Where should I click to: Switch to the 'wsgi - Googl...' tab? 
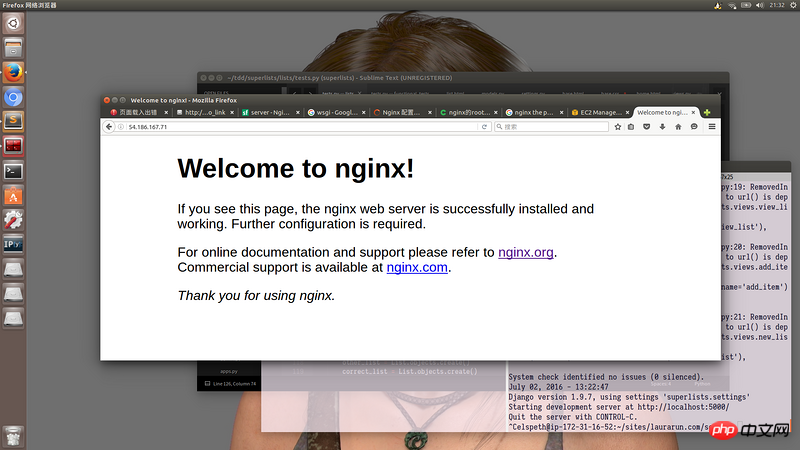(x=336, y=112)
